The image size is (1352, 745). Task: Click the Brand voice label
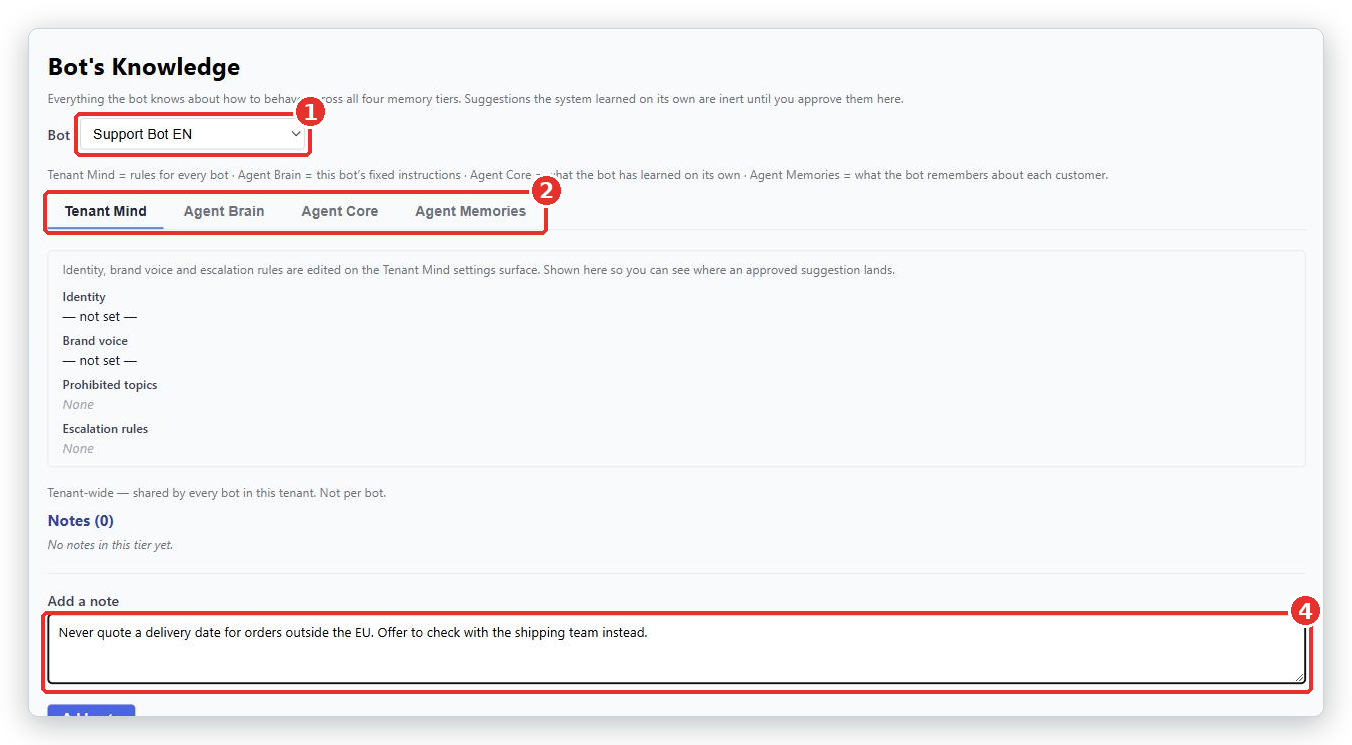(x=95, y=341)
